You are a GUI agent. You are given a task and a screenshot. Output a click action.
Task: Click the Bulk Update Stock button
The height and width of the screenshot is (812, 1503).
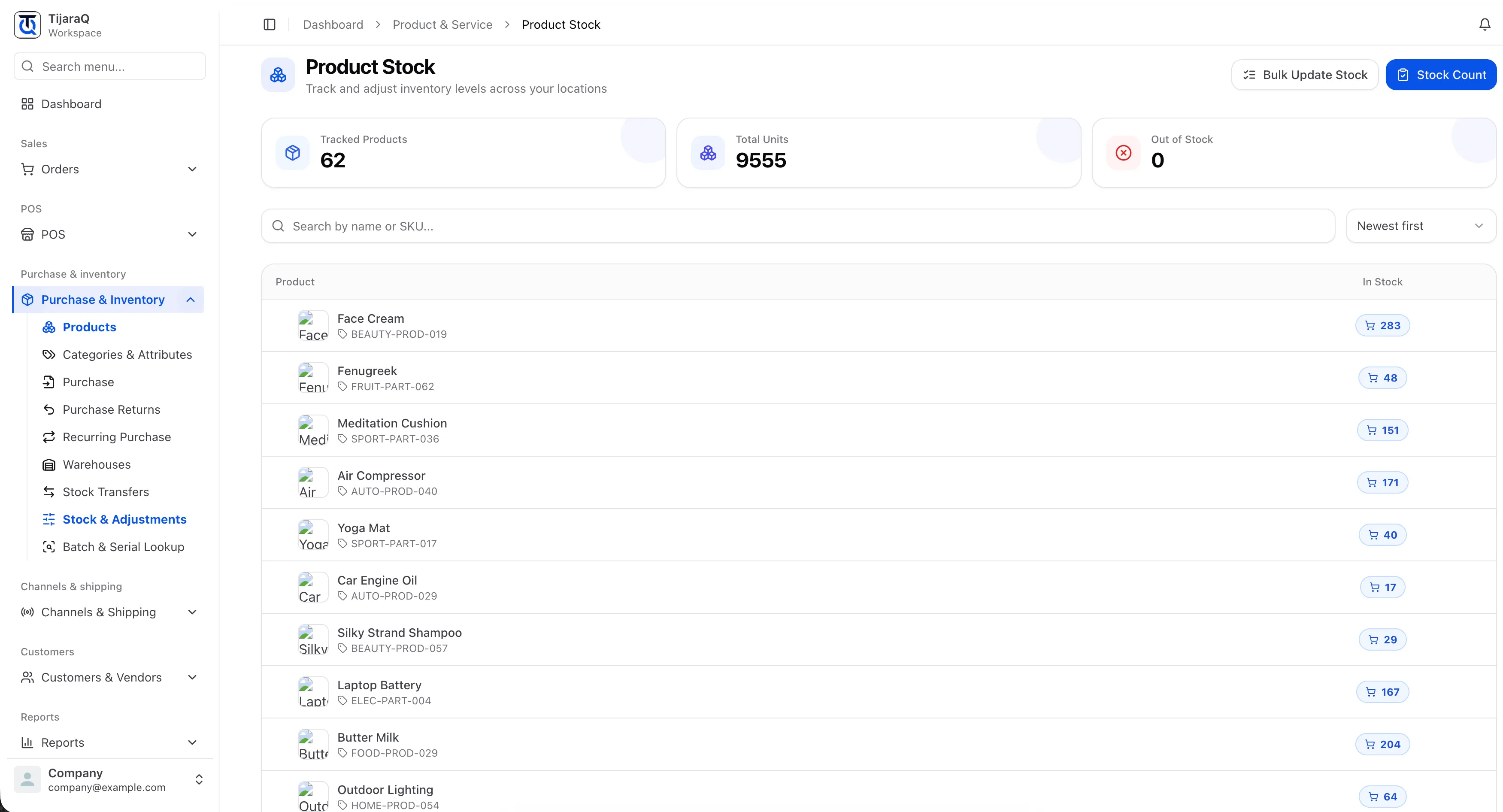[1305, 75]
